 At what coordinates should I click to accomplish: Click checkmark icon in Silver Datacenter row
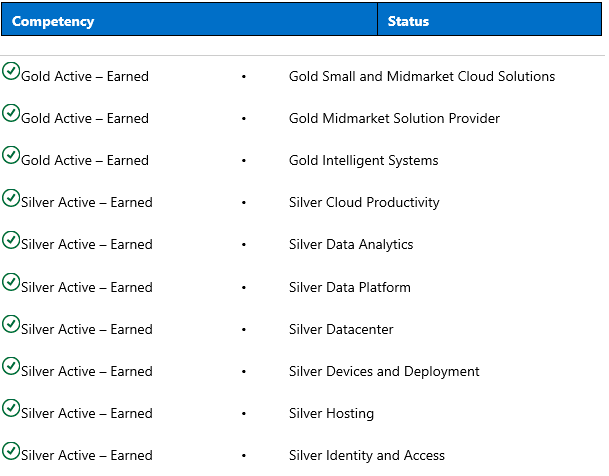pyautogui.click(x=11, y=324)
